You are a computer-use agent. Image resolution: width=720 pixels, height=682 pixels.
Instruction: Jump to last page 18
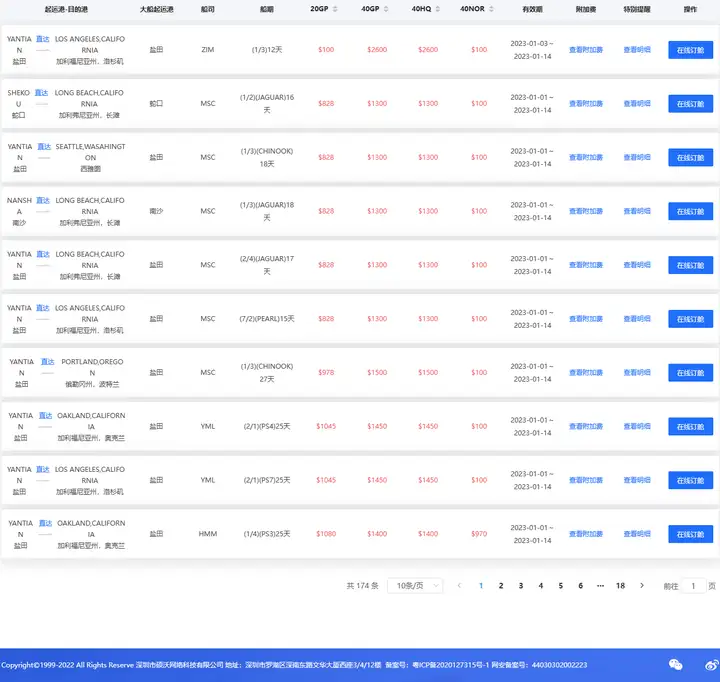(x=620, y=586)
